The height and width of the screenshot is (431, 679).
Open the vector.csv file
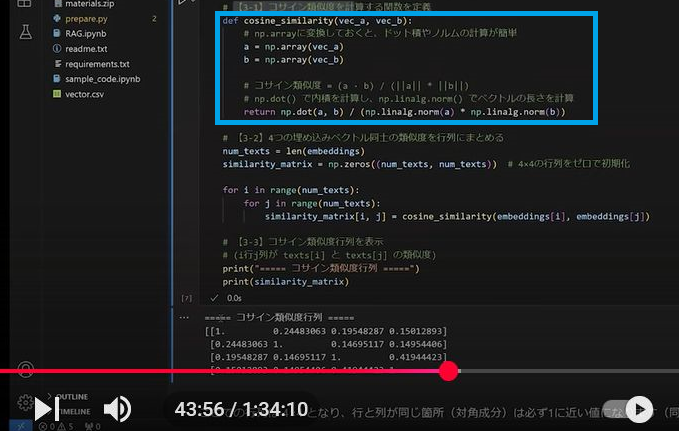84,94
